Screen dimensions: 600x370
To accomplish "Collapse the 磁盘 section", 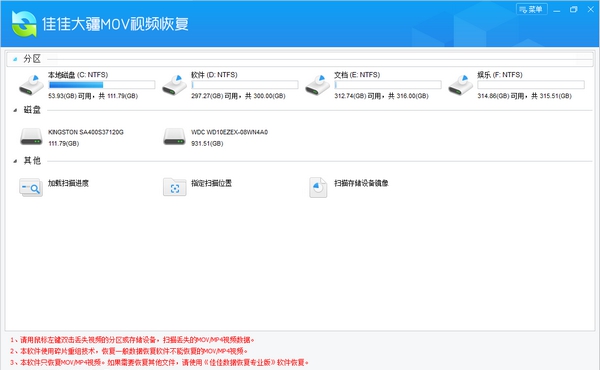I will pos(15,110).
